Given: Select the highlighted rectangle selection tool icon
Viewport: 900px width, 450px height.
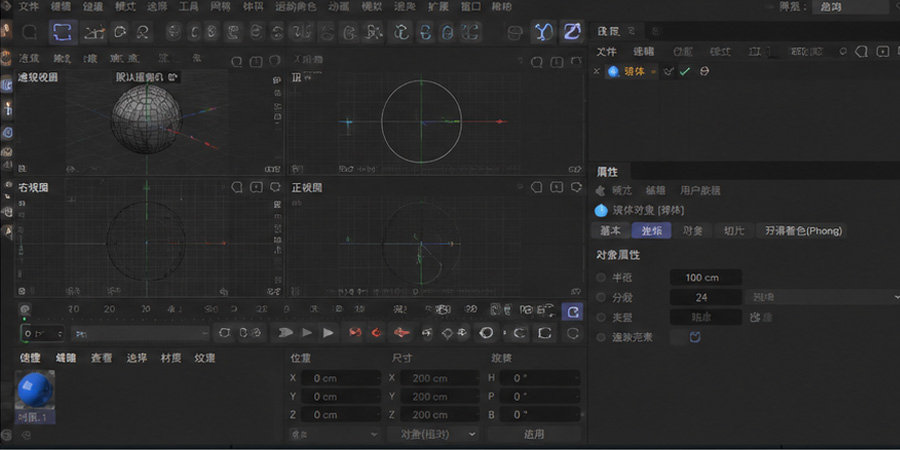Looking at the screenshot, I should [62, 32].
